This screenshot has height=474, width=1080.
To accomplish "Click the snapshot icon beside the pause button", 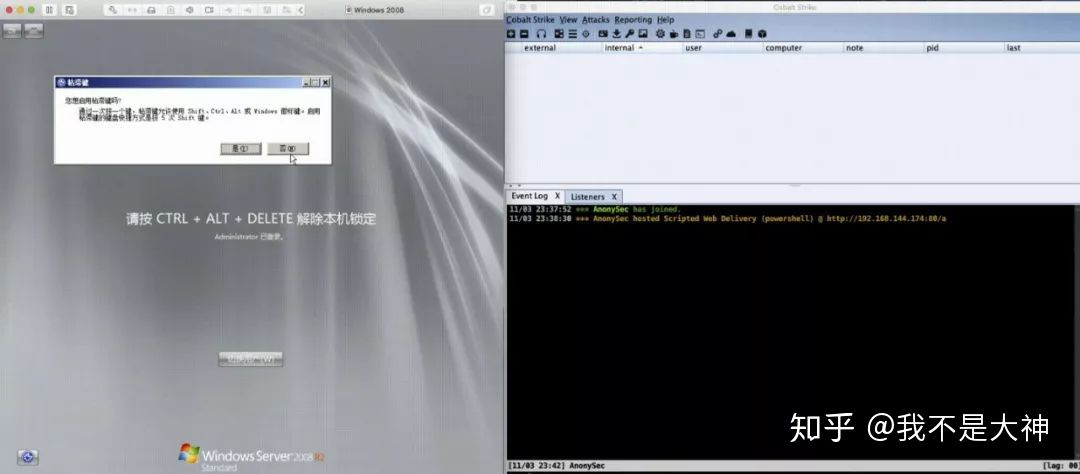I will click(69, 10).
